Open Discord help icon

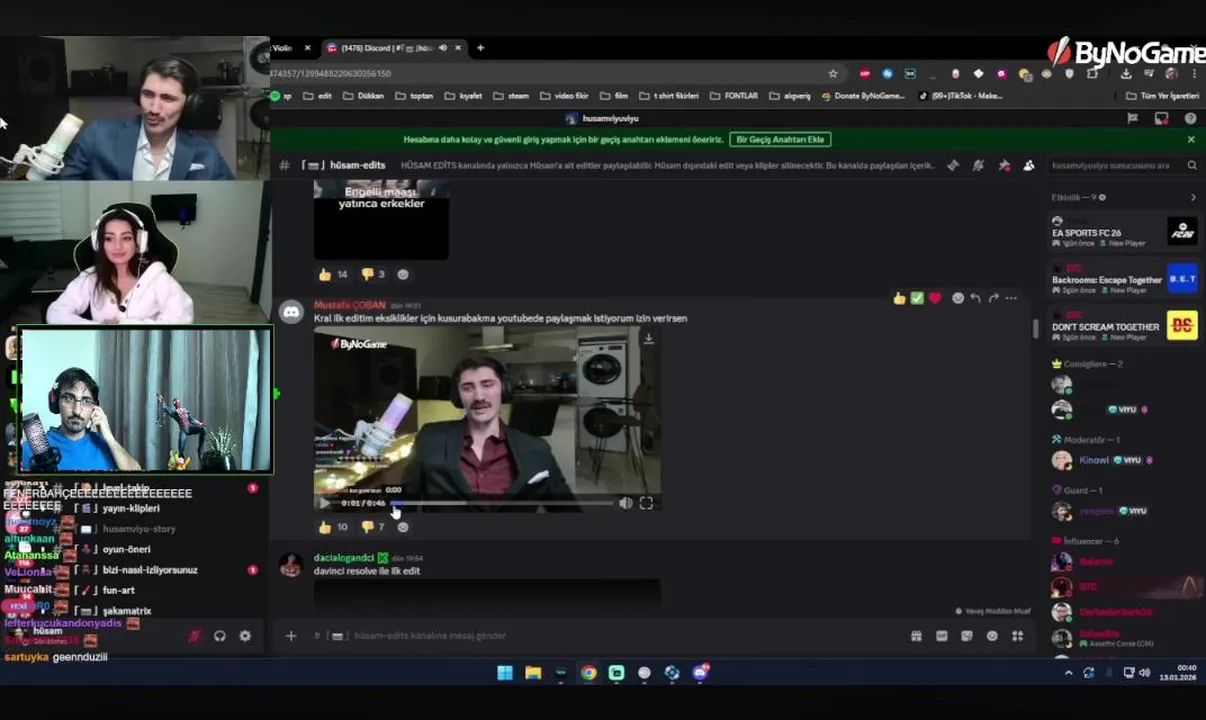(1190, 118)
